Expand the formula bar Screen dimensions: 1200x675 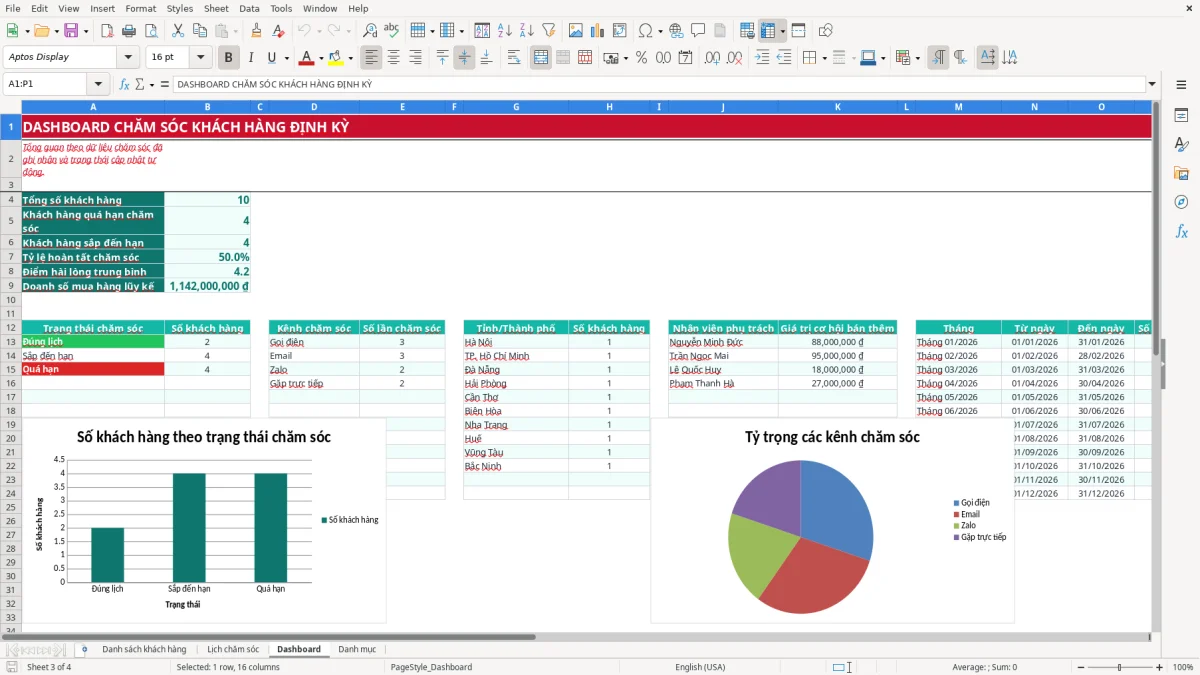(1152, 84)
